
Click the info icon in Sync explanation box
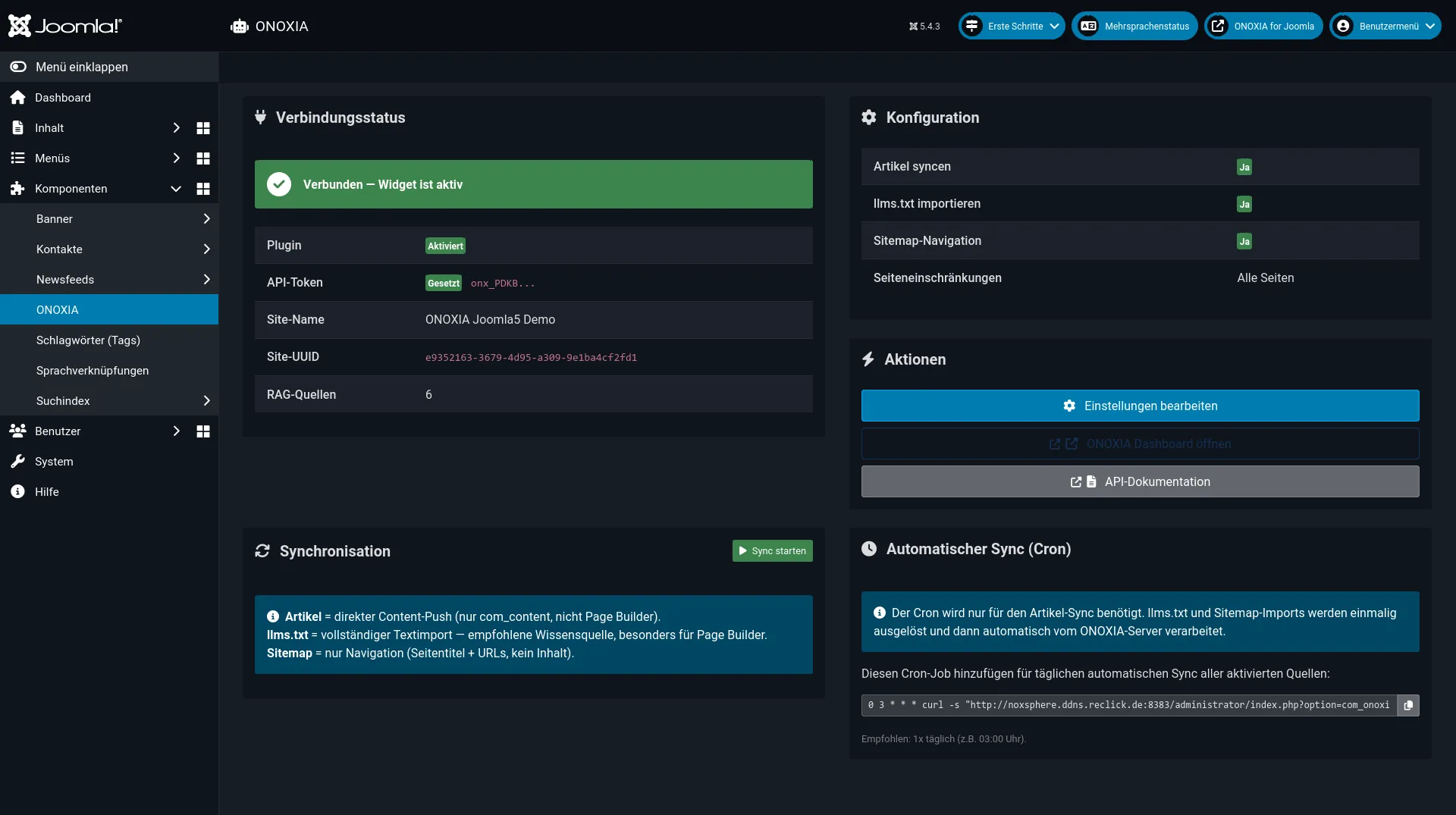273,617
